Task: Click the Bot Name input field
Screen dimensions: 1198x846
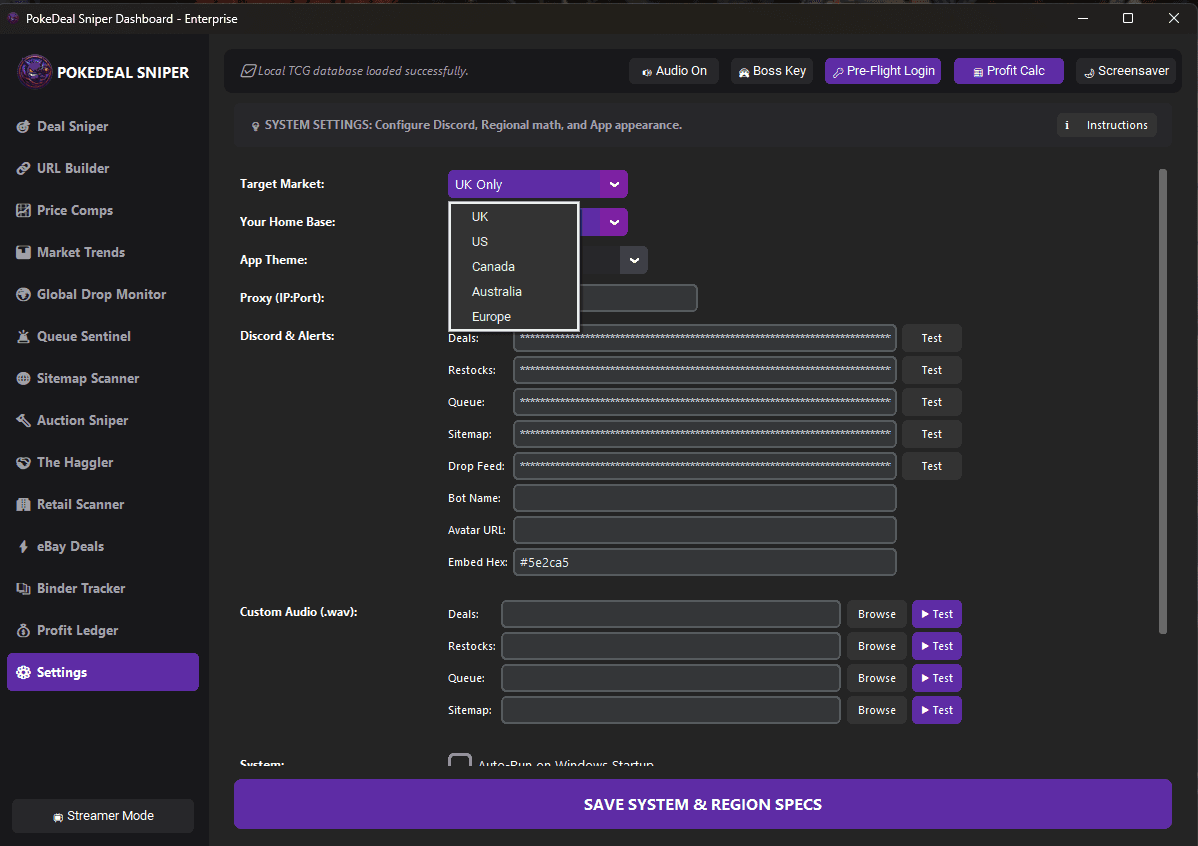Action: [704, 498]
